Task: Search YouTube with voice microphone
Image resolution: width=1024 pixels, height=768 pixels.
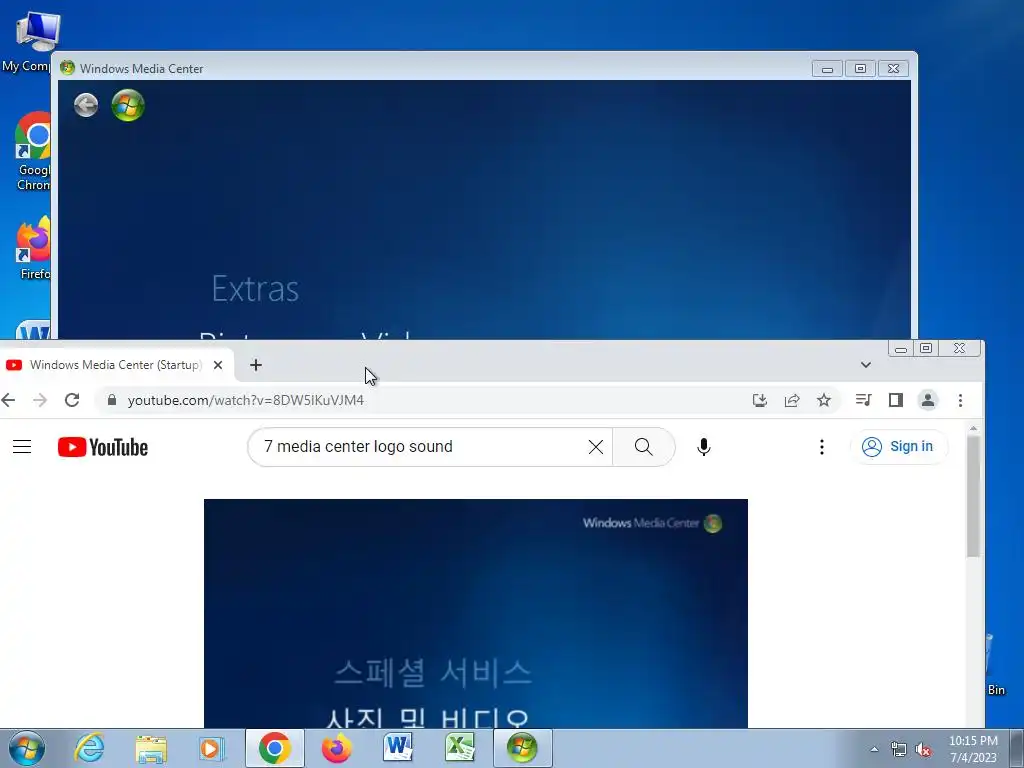Action: 703,447
